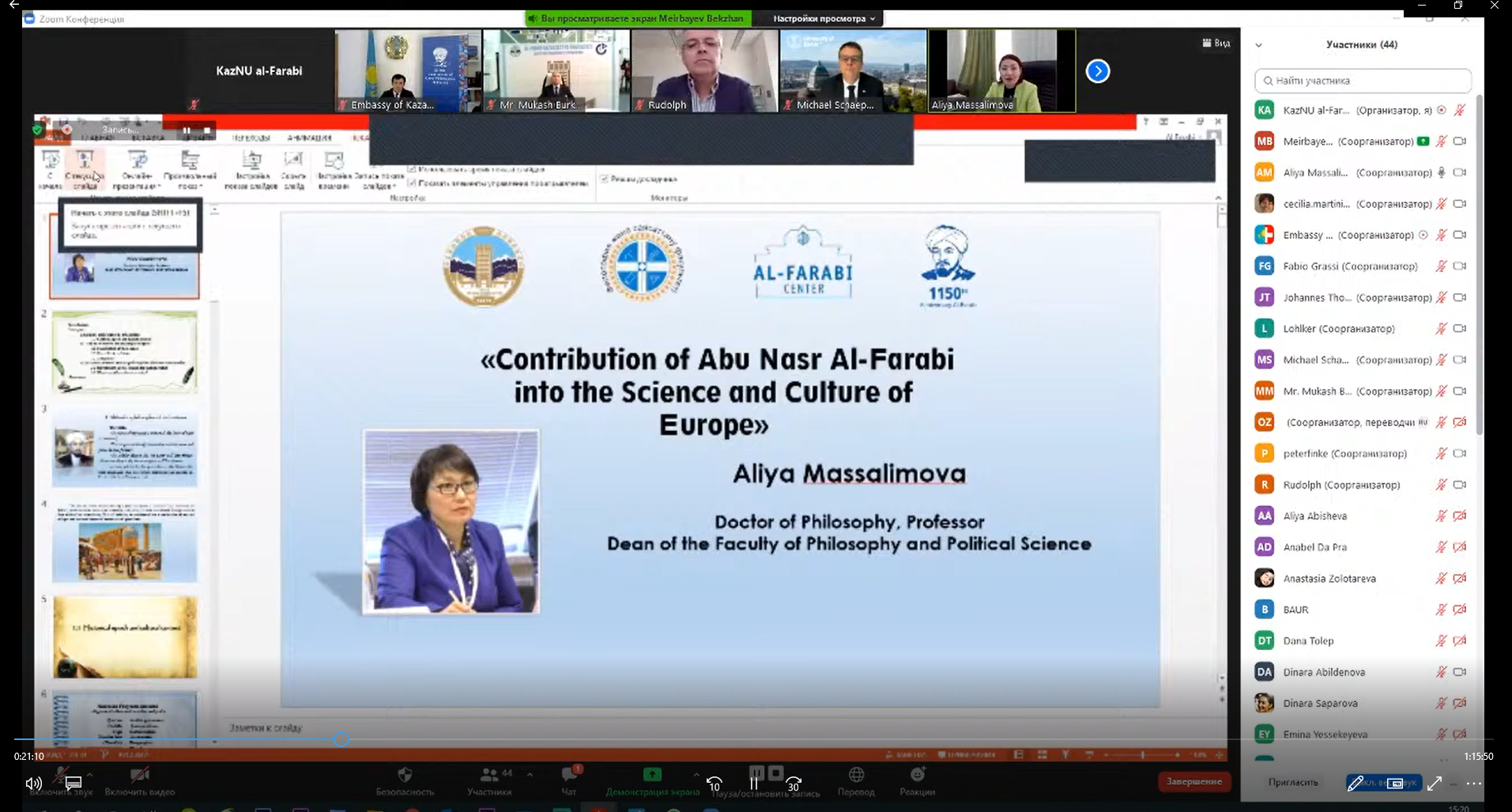Toggle Rudolph's microphone icon in participants list
Image resolution: width=1512 pixels, height=812 pixels.
coord(1441,485)
